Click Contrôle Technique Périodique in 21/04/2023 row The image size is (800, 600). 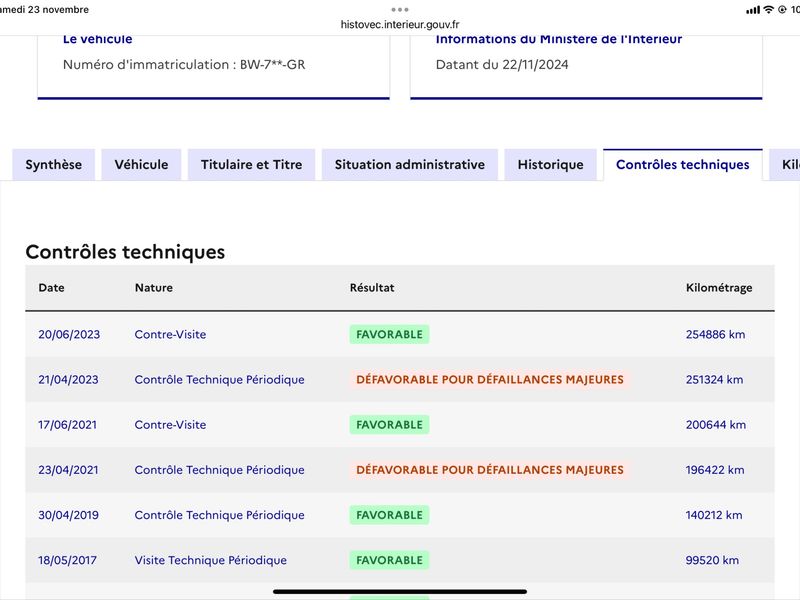pos(219,380)
